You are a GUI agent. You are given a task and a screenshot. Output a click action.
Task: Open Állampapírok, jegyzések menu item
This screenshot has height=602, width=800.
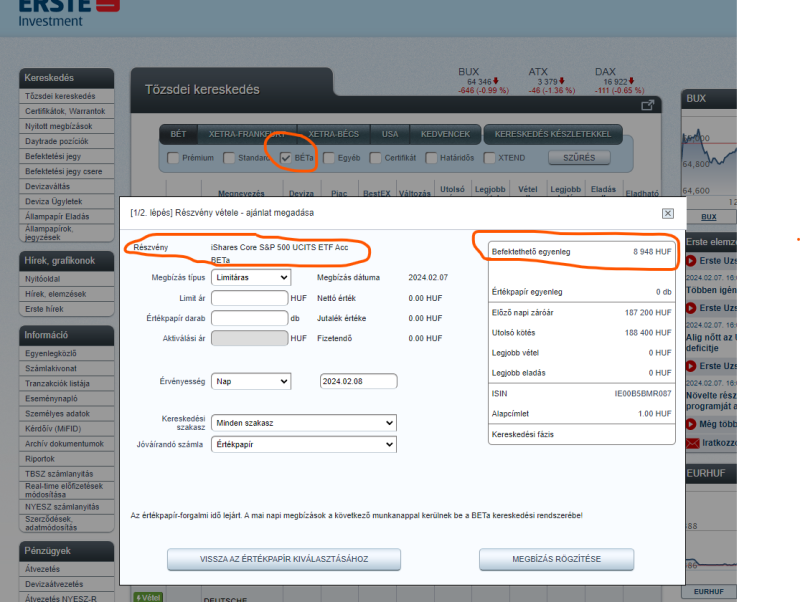(66, 233)
